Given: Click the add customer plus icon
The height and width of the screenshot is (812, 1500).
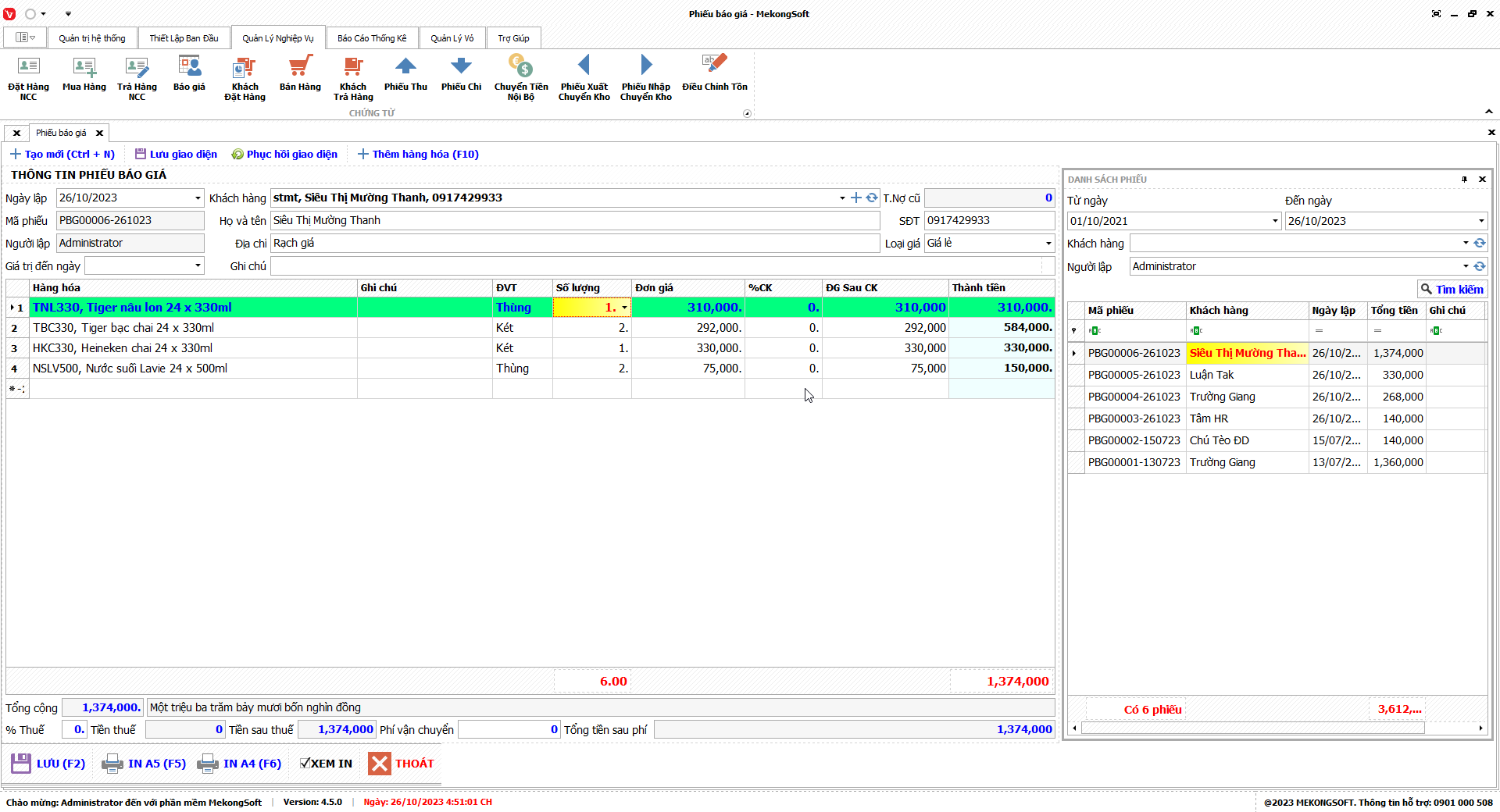Looking at the screenshot, I should click(856, 198).
